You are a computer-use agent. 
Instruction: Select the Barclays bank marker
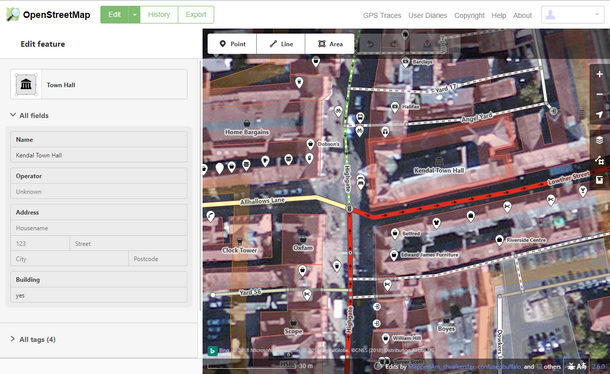[405, 62]
